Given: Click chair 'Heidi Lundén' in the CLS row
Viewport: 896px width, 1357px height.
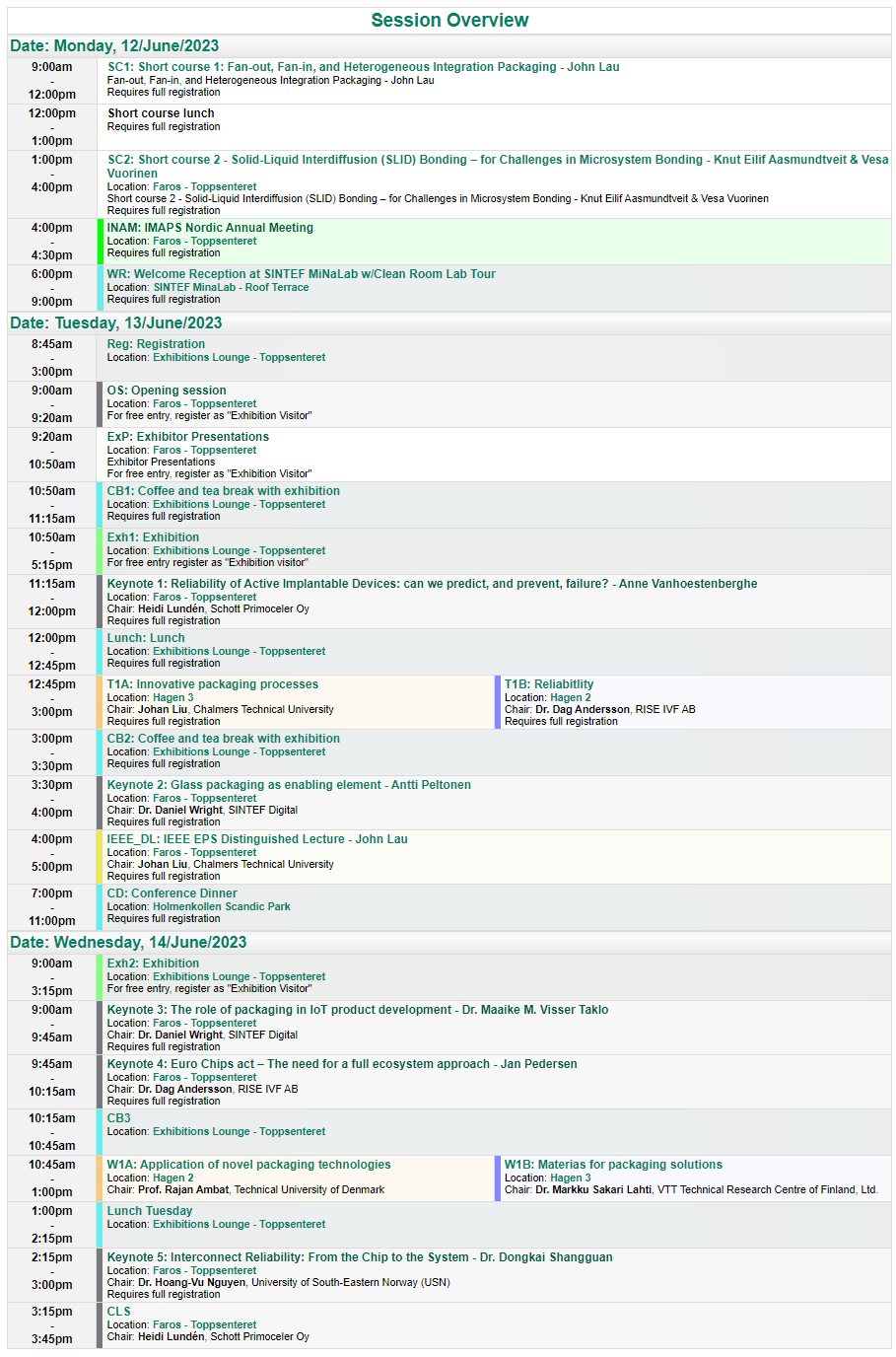Looking at the screenshot, I should (172, 1336).
